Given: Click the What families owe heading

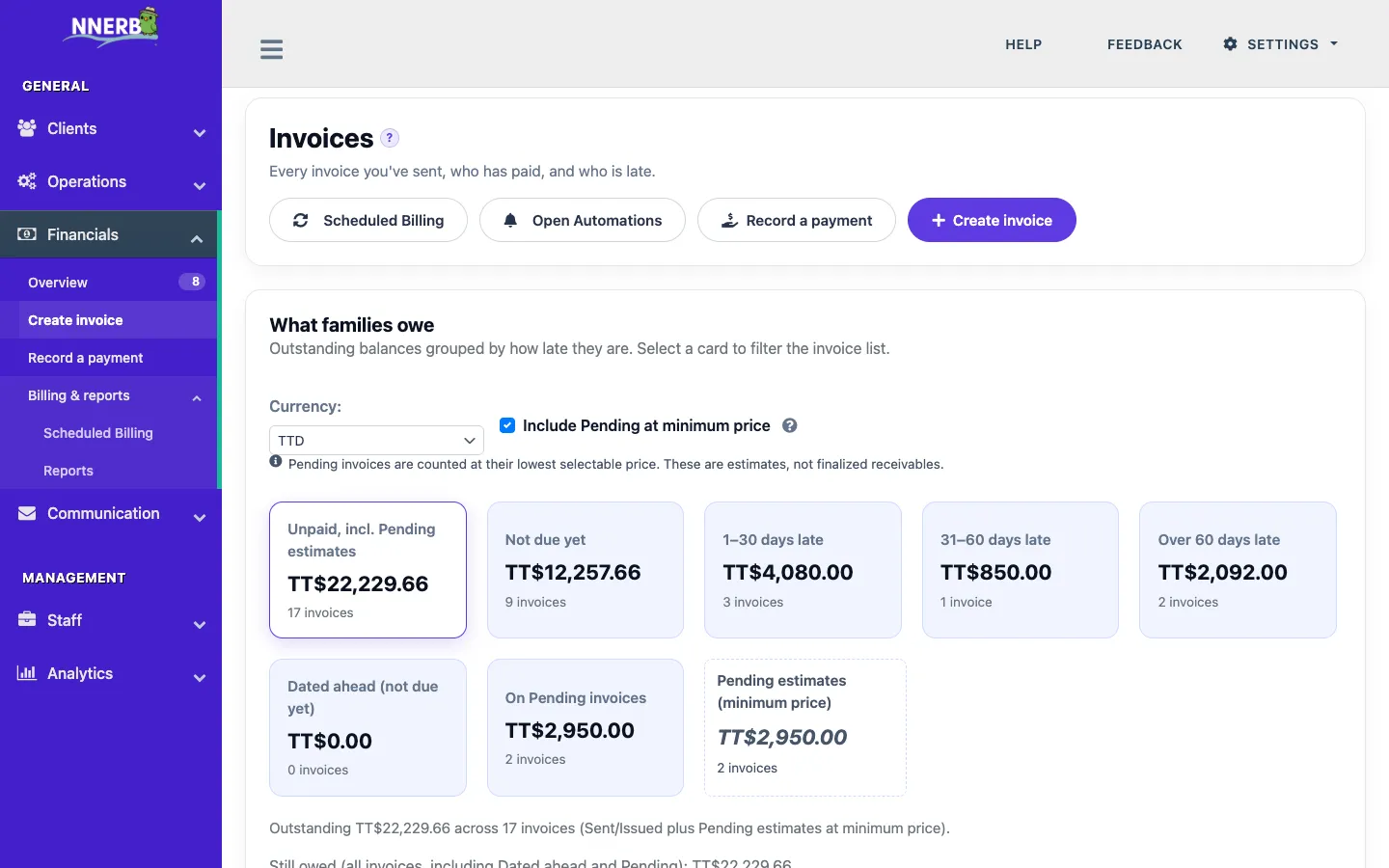Looking at the screenshot, I should (352, 325).
